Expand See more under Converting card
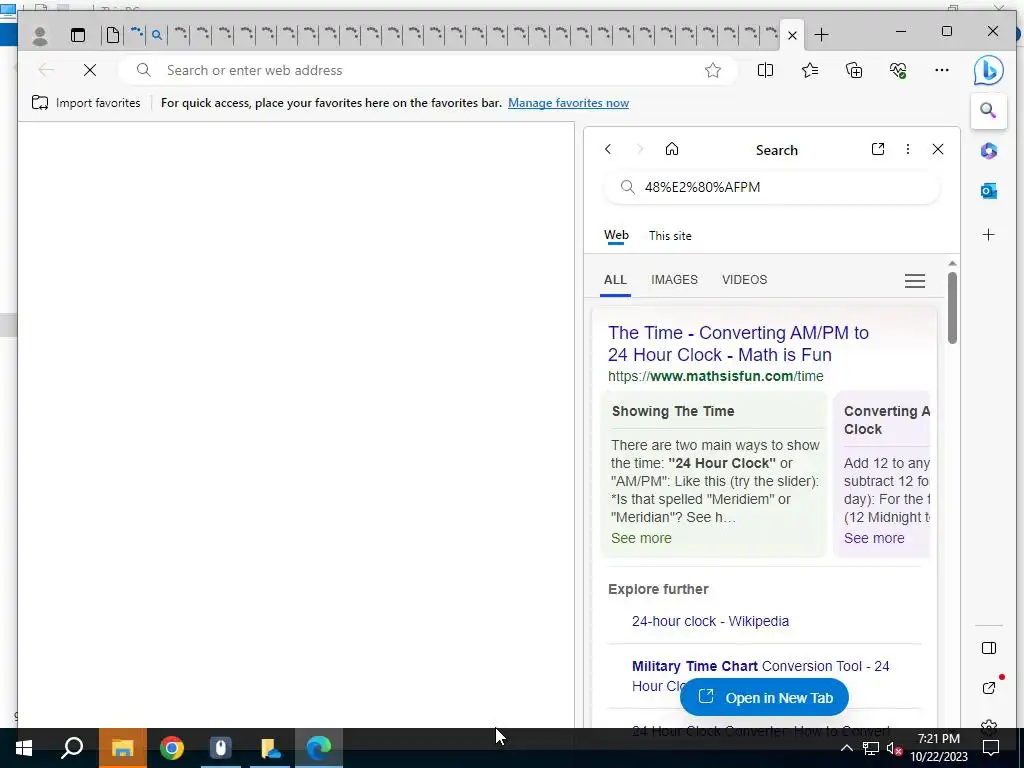1024x768 pixels. pyautogui.click(x=874, y=538)
